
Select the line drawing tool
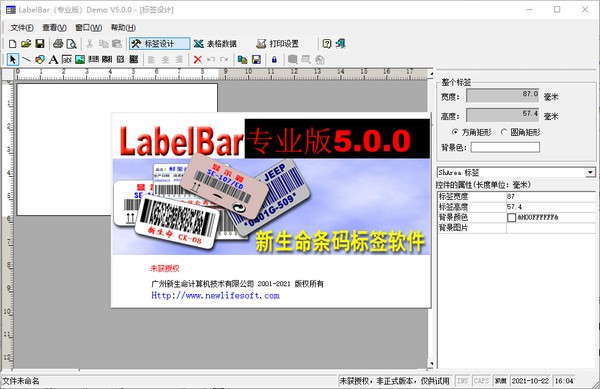click(x=26, y=60)
